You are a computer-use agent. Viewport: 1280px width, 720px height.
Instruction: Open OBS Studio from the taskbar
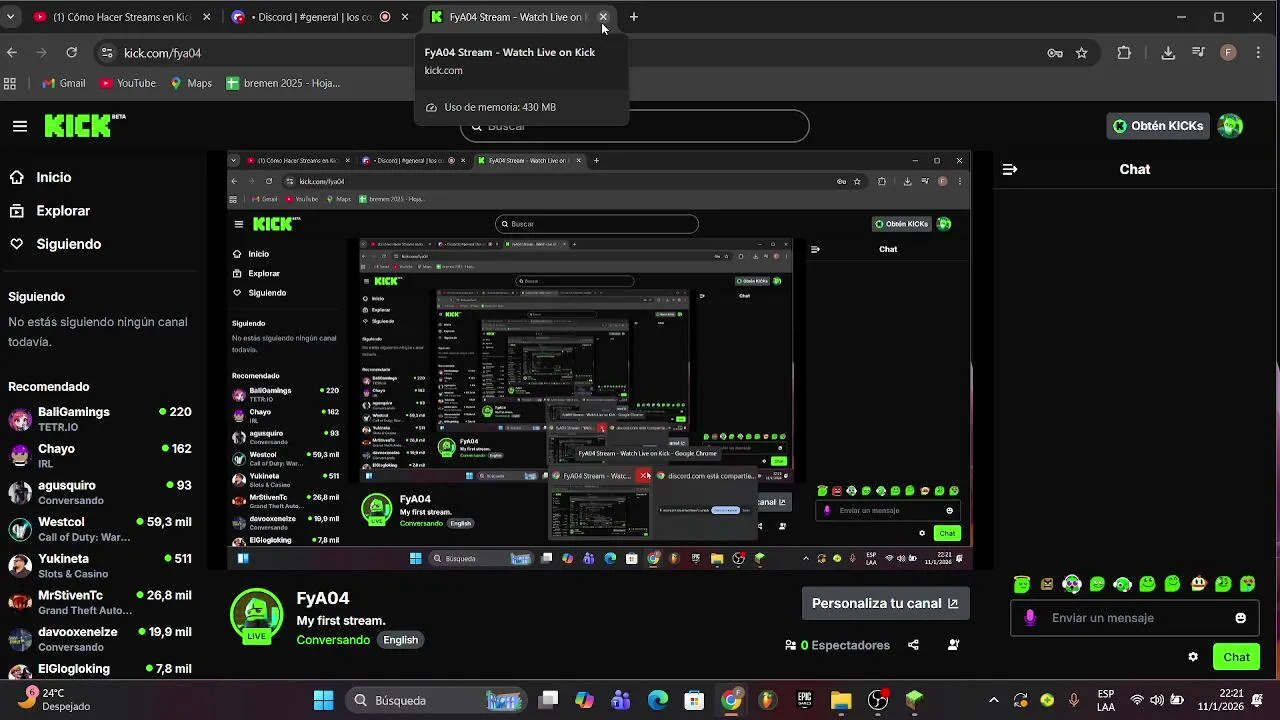pyautogui.click(x=878, y=700)
